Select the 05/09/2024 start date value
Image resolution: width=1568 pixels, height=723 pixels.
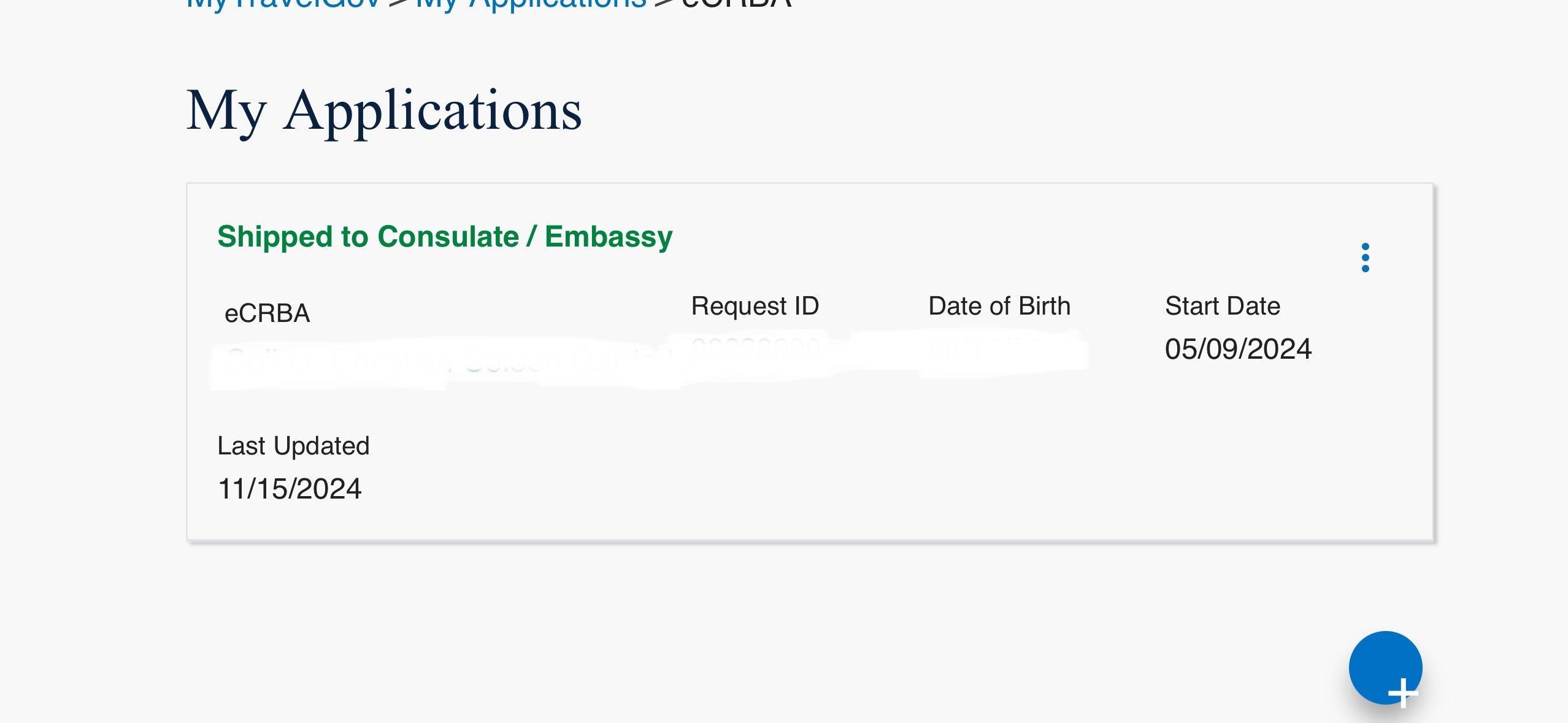click(x=1238, y=349)
